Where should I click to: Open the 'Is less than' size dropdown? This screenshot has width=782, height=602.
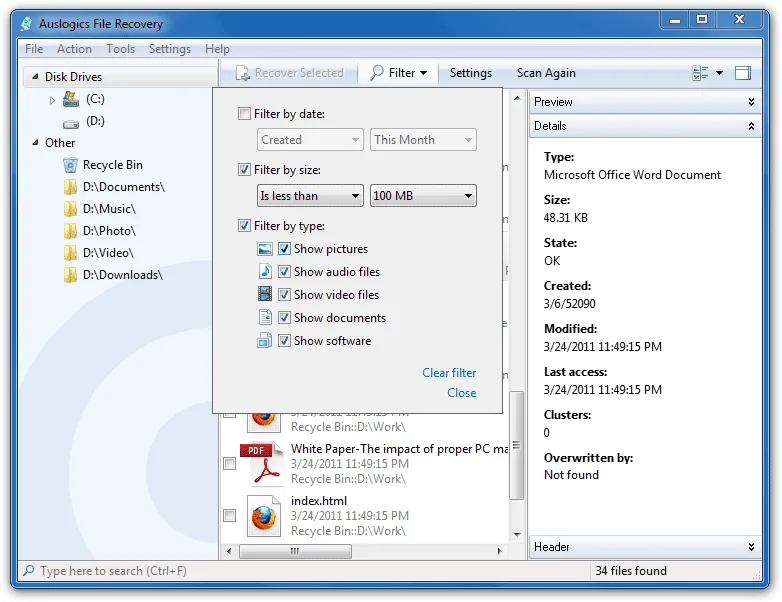(310, 196)
